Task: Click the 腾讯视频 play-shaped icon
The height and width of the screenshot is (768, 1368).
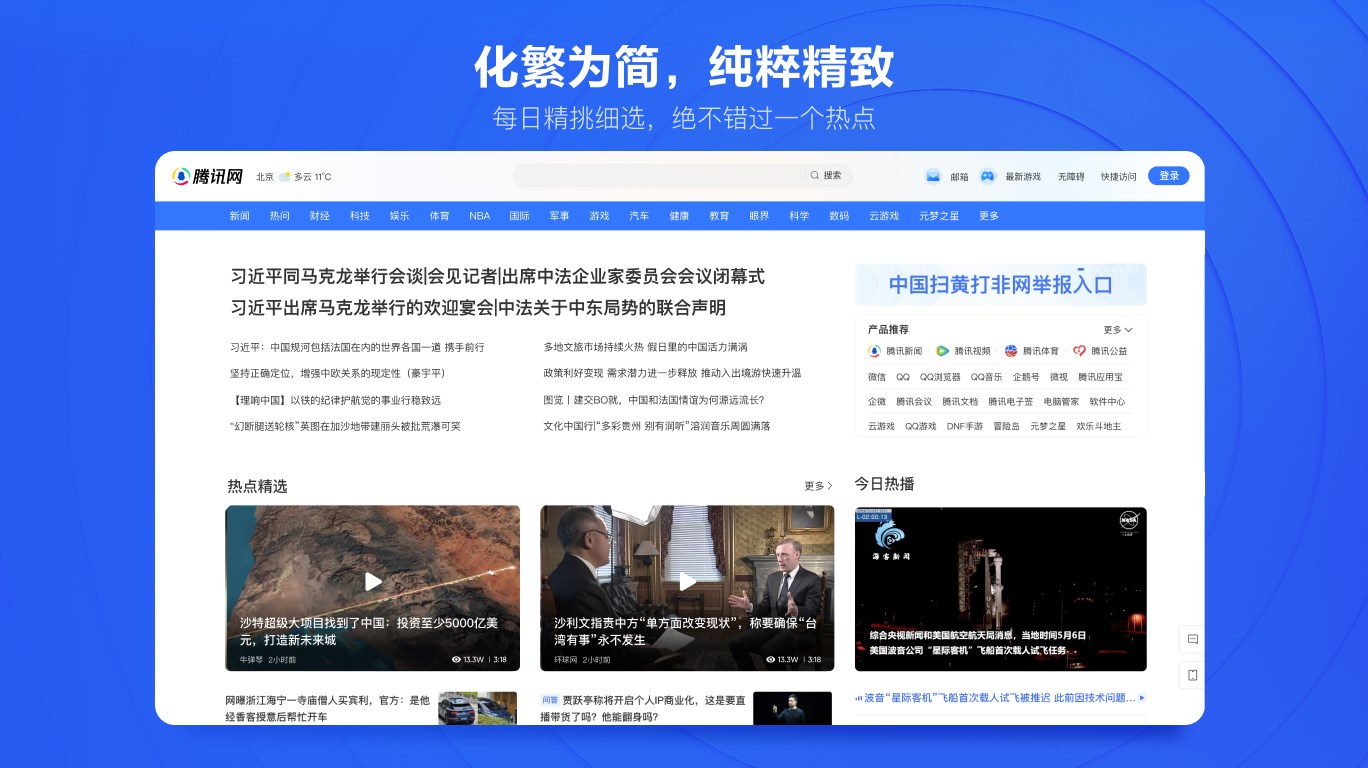Action: pyautogui.click(x=942, y=351)
